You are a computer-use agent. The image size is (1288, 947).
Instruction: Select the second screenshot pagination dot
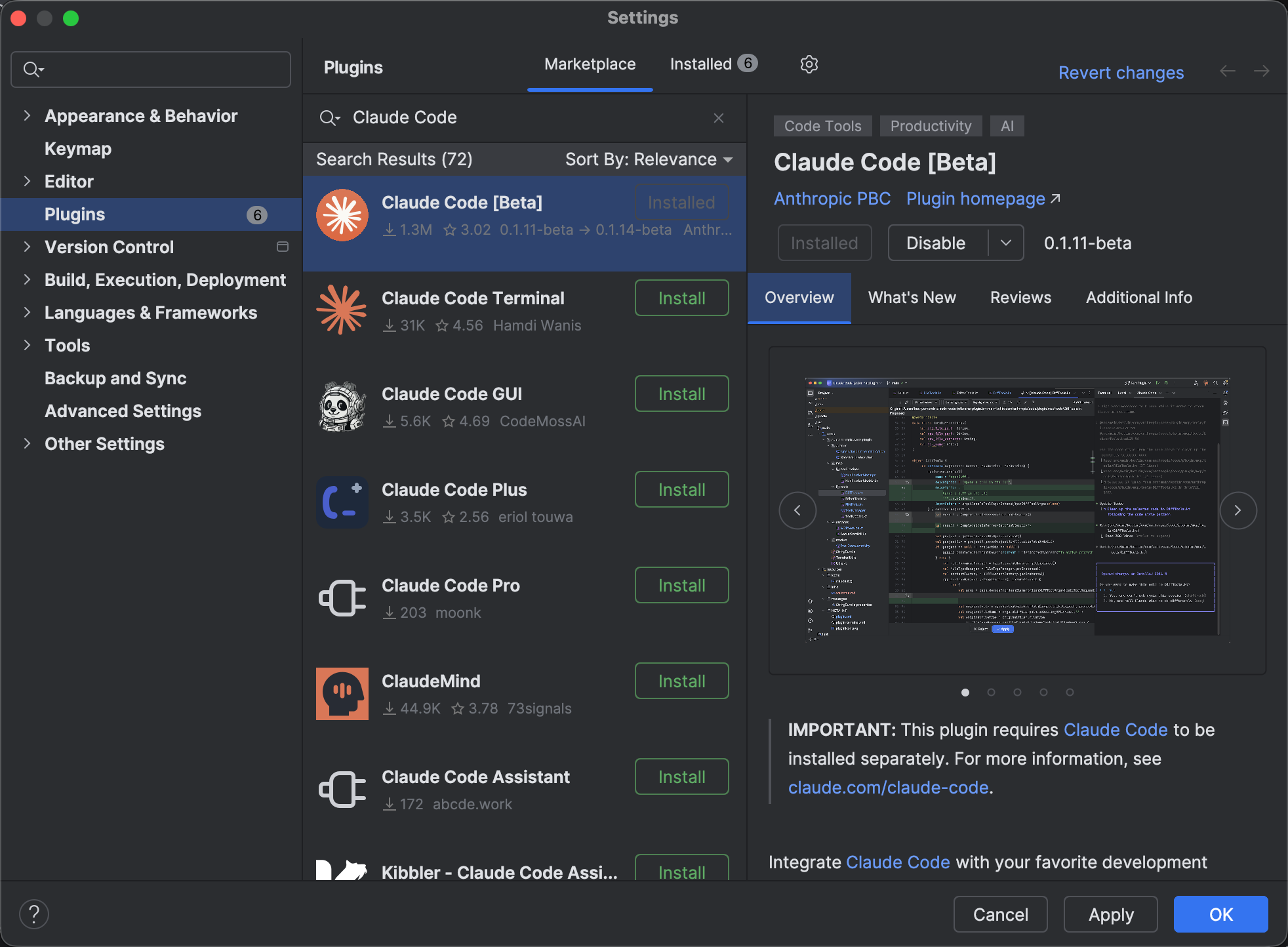point(991,693)
